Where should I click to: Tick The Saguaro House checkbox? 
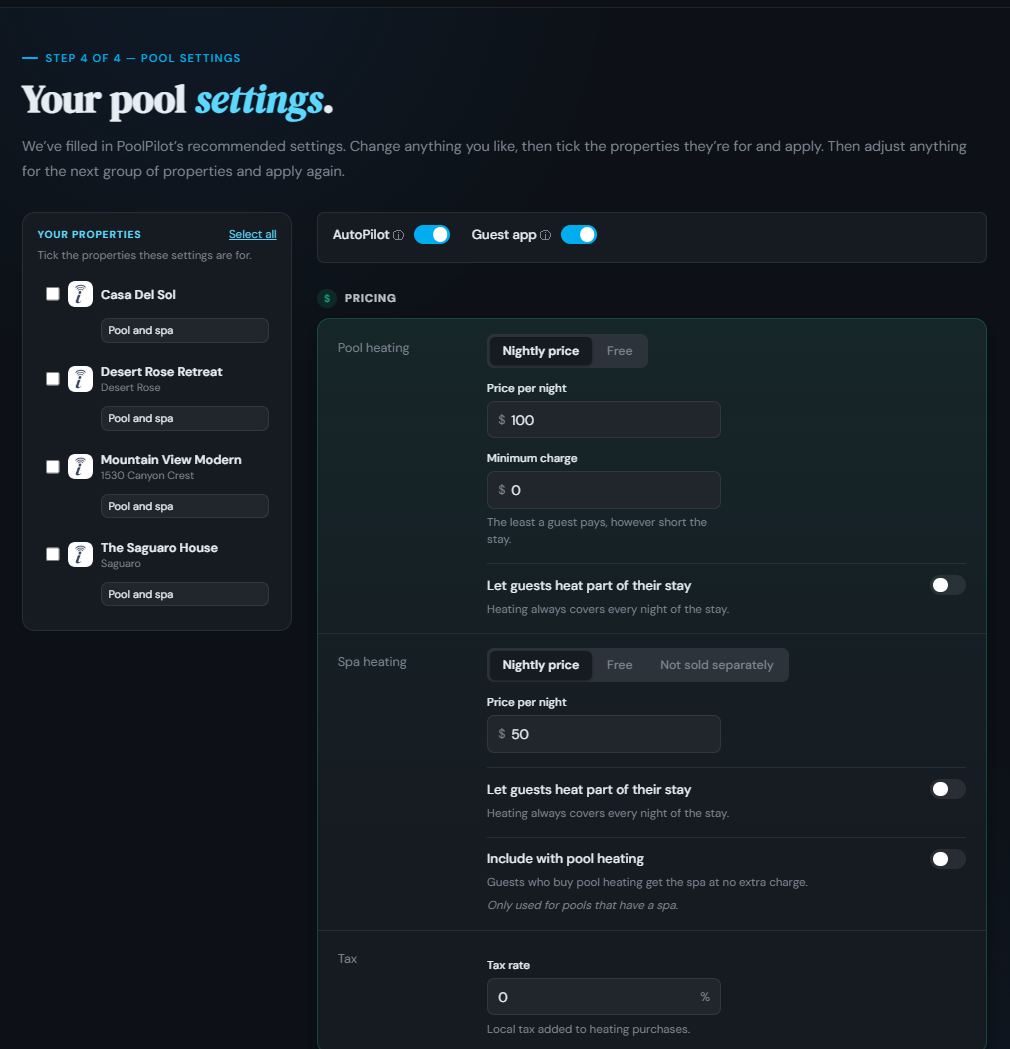click(53, 555)
